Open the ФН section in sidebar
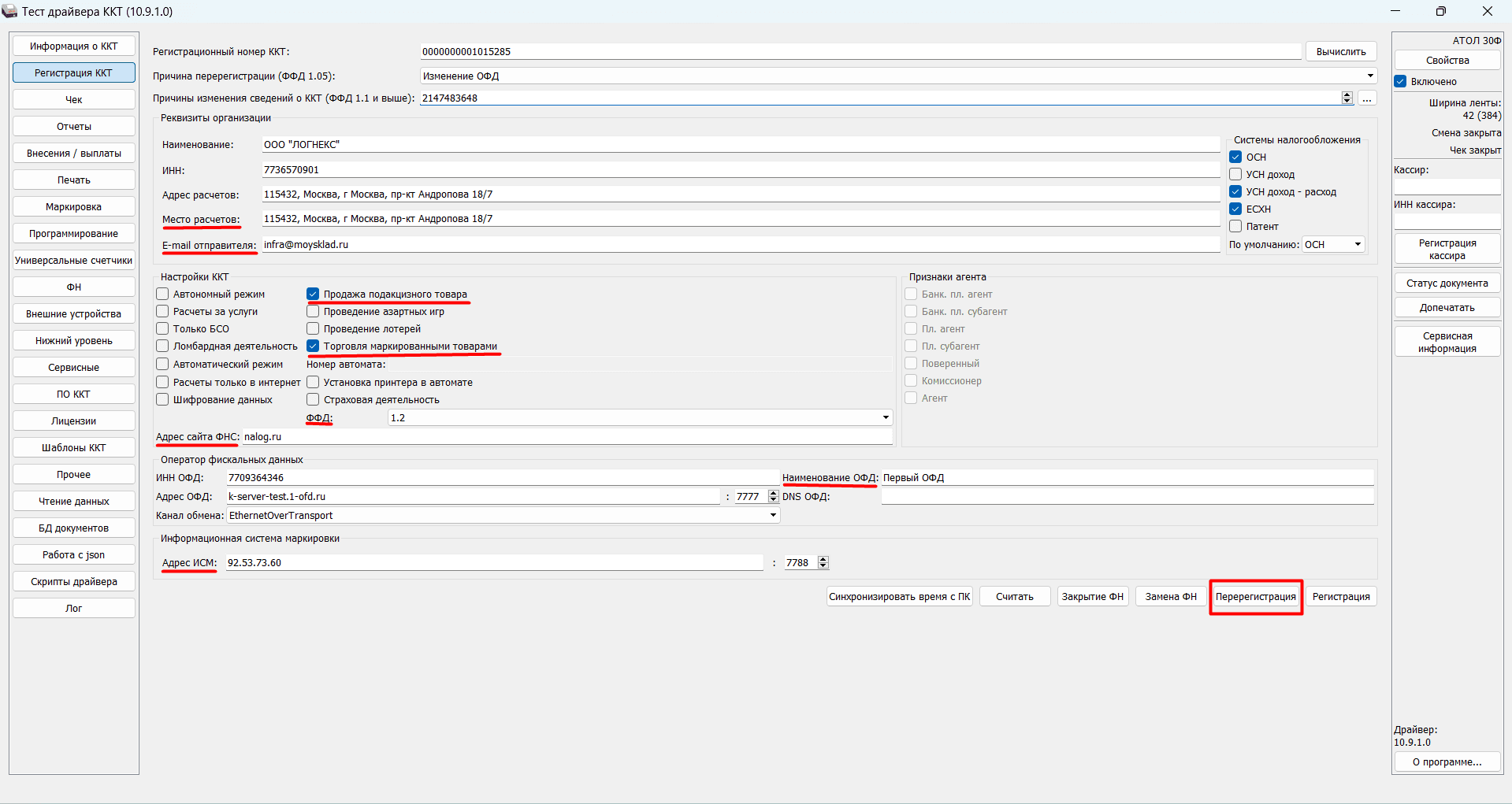Image resolution: width=1512 pixels, height=804 pixels. click(x=74, y=287)
